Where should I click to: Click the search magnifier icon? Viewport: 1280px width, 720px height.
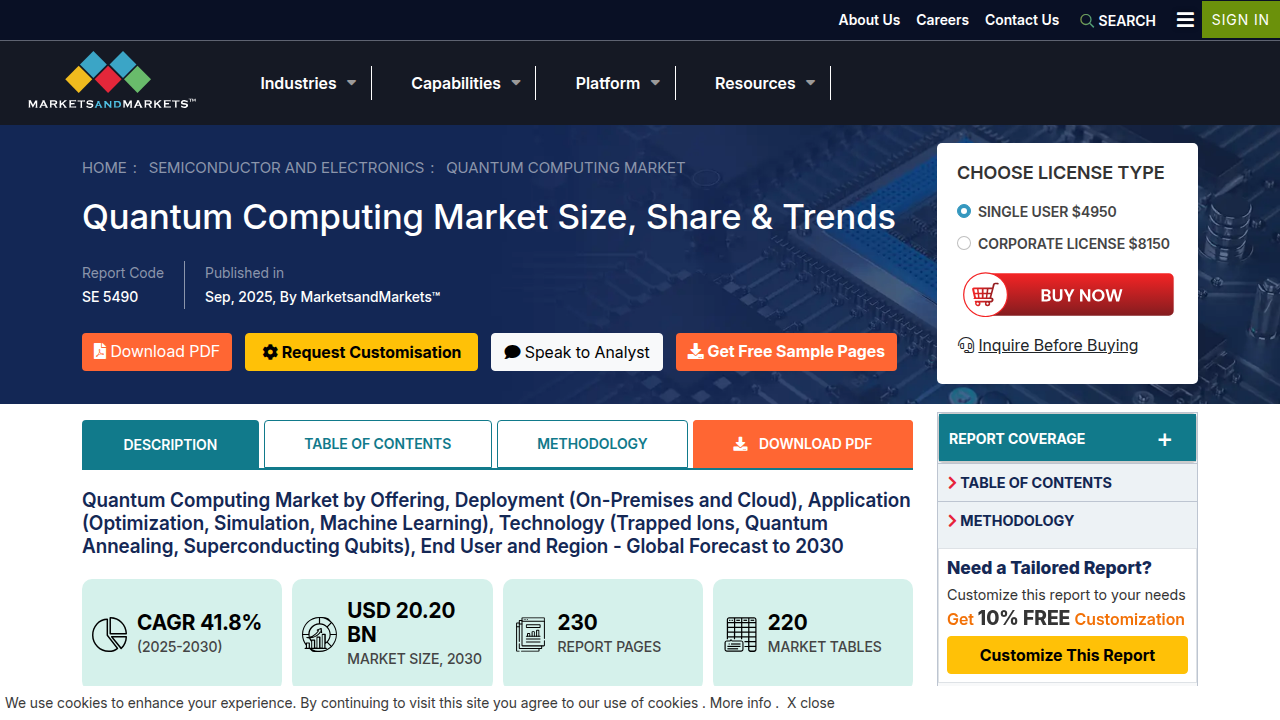(1087, 21)
